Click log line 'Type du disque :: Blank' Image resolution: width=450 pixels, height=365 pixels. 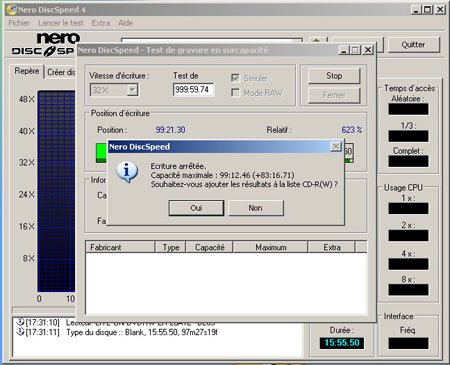tap(141, 332)
